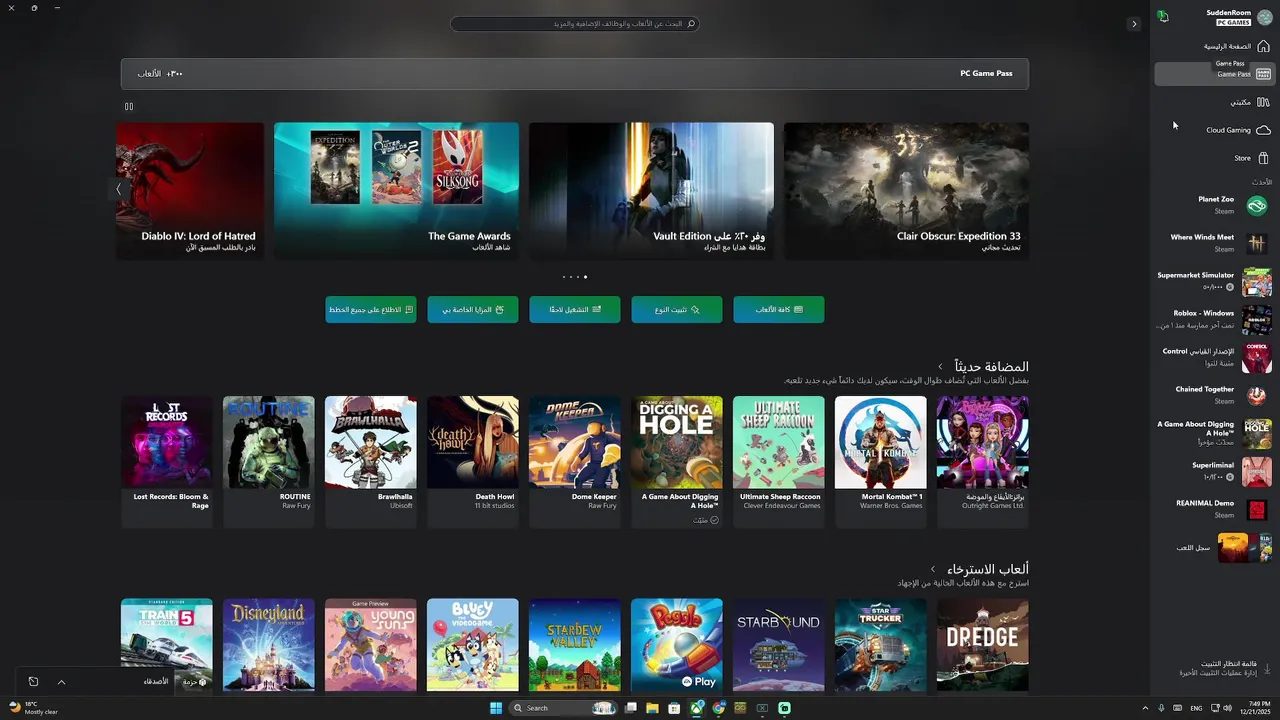
Task: Open Windows Start button
Action: [x=496, y=708]
